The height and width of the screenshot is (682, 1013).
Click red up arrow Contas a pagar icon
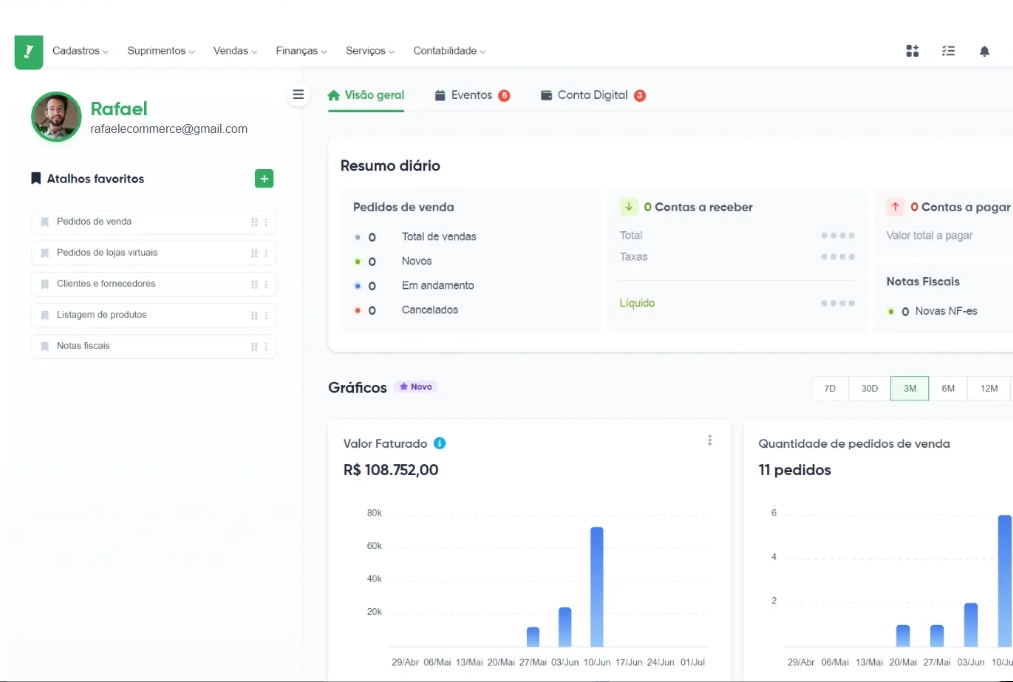click(x=895, y=207)
